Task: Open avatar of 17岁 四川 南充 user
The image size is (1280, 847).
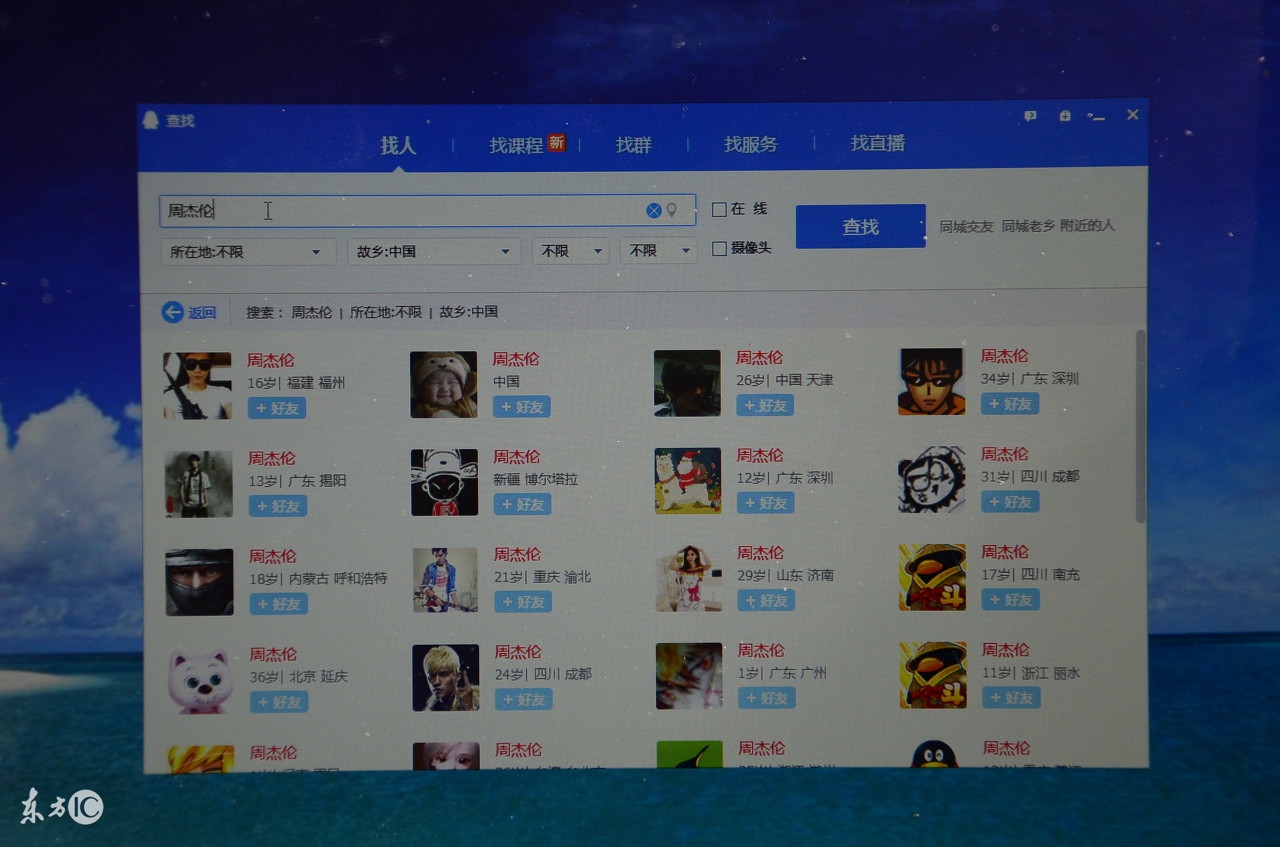Action: (x=933, y=577)
